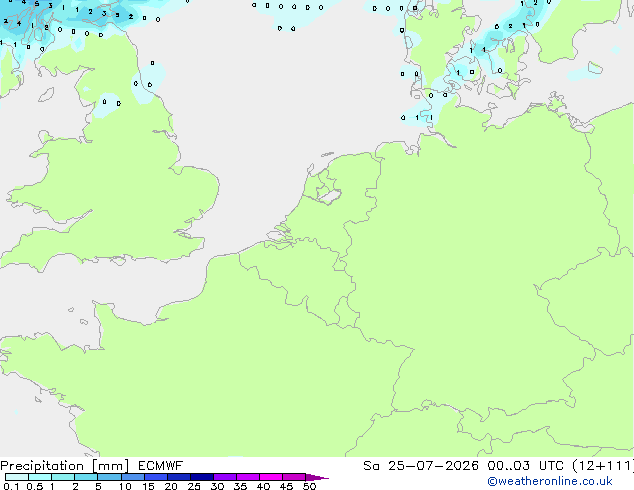The height and width of the screenshot is (490, 634).
Task: Click the 10–15 mm legend swatch
Action: [132, 477]
